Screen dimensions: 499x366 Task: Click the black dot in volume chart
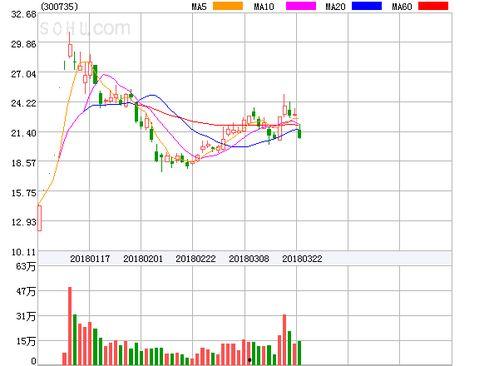tap(250, 360)
